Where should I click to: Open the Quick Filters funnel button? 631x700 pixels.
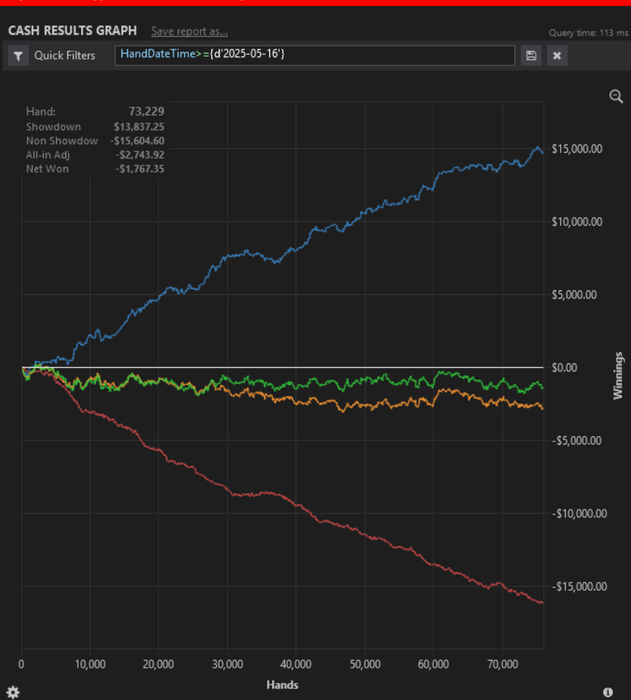19,56
